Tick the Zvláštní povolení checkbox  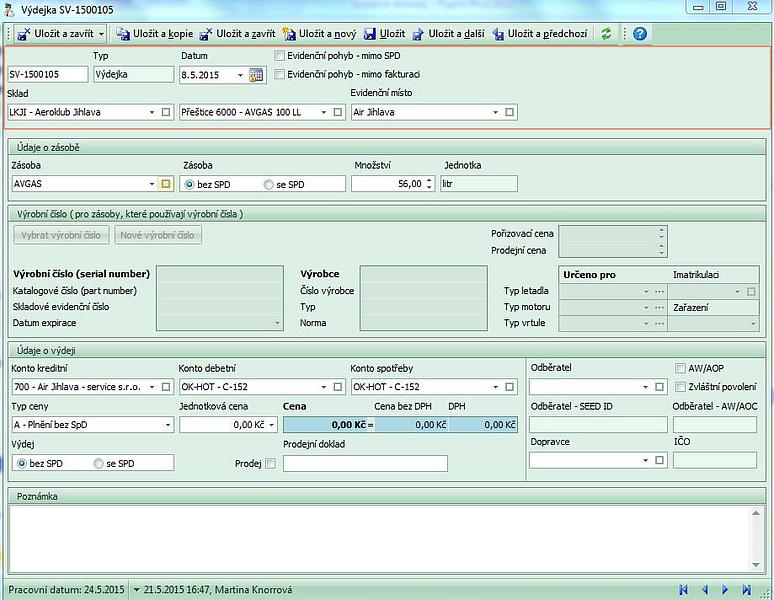click(681, 386)
